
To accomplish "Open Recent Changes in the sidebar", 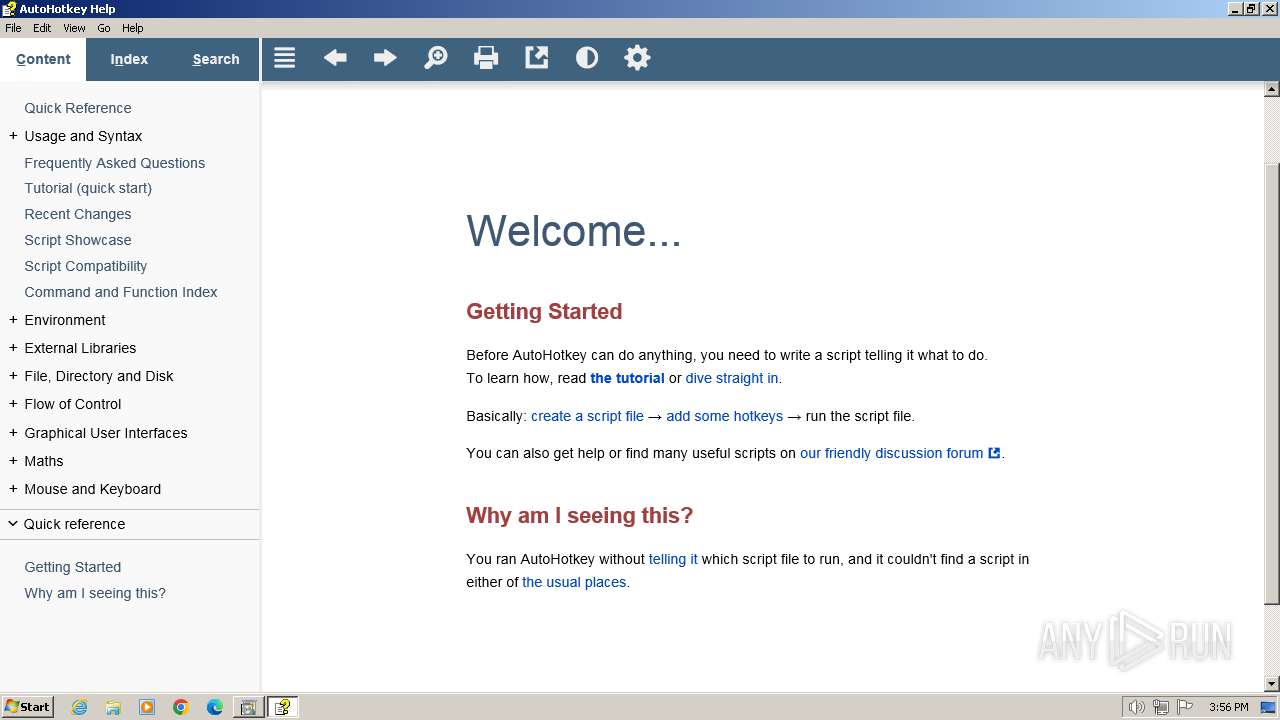I will (78, 214).
